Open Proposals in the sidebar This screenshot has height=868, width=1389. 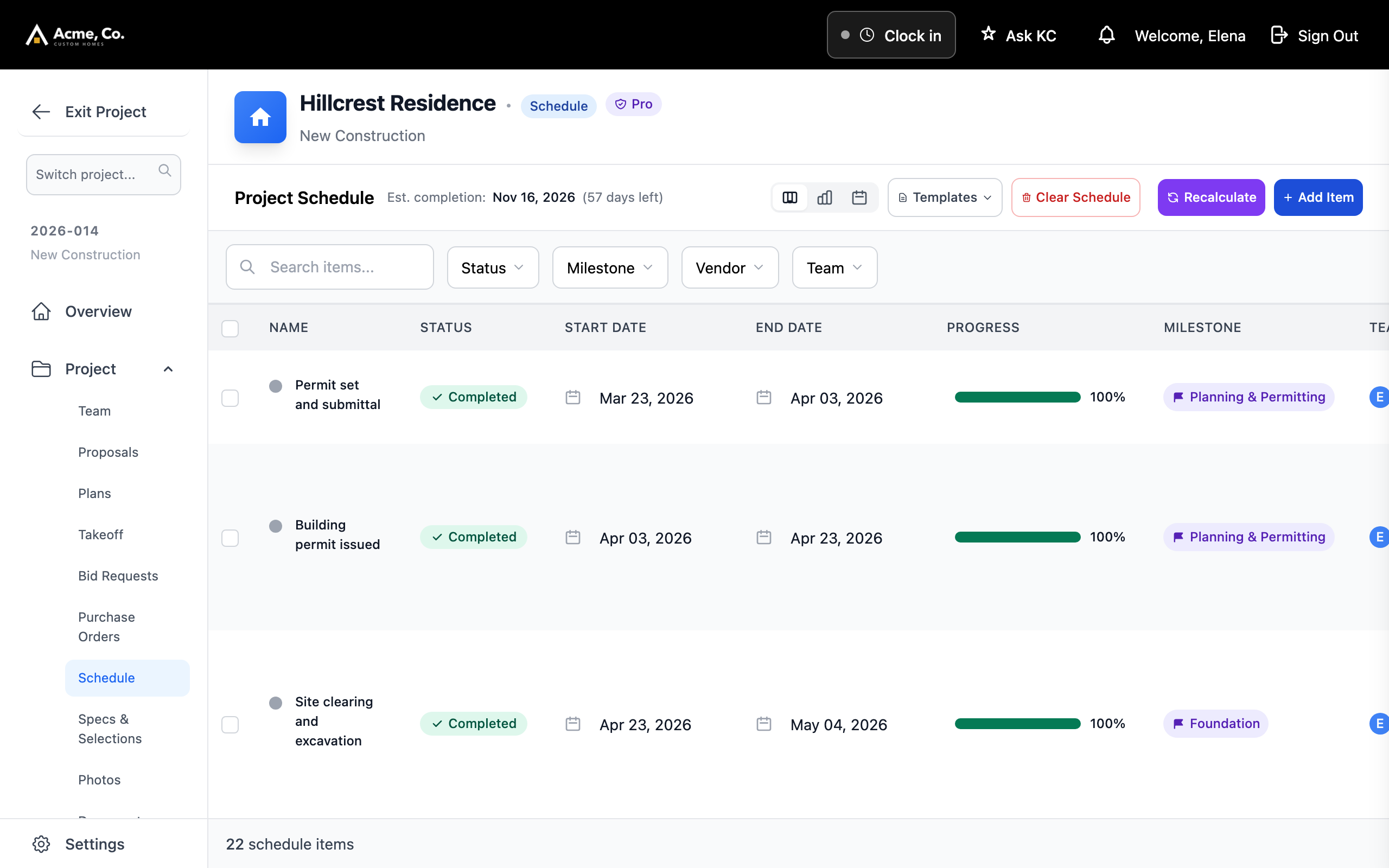point(108,452)
